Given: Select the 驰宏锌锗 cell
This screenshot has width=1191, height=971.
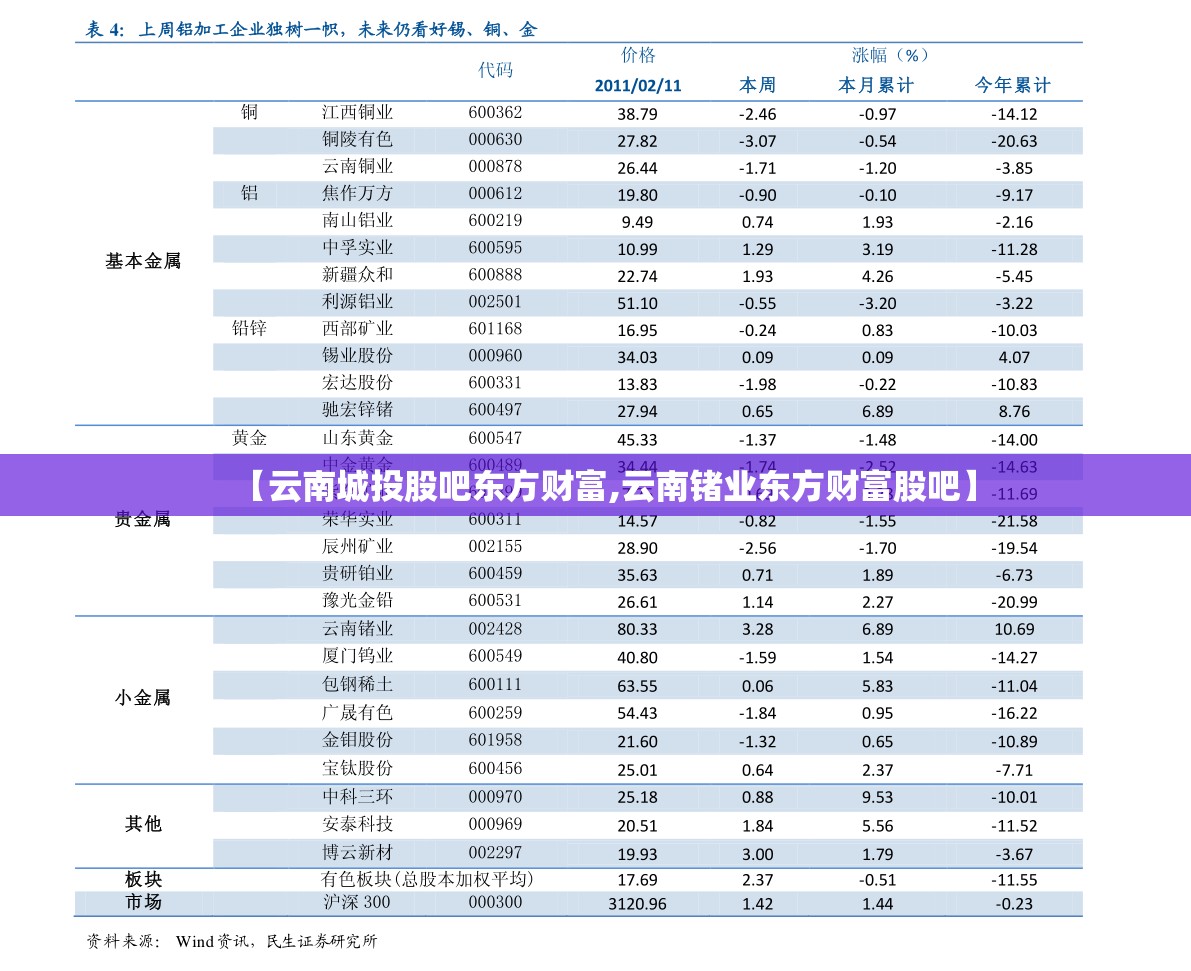Looking at the screenshot, I should click(x=357, y=410).
